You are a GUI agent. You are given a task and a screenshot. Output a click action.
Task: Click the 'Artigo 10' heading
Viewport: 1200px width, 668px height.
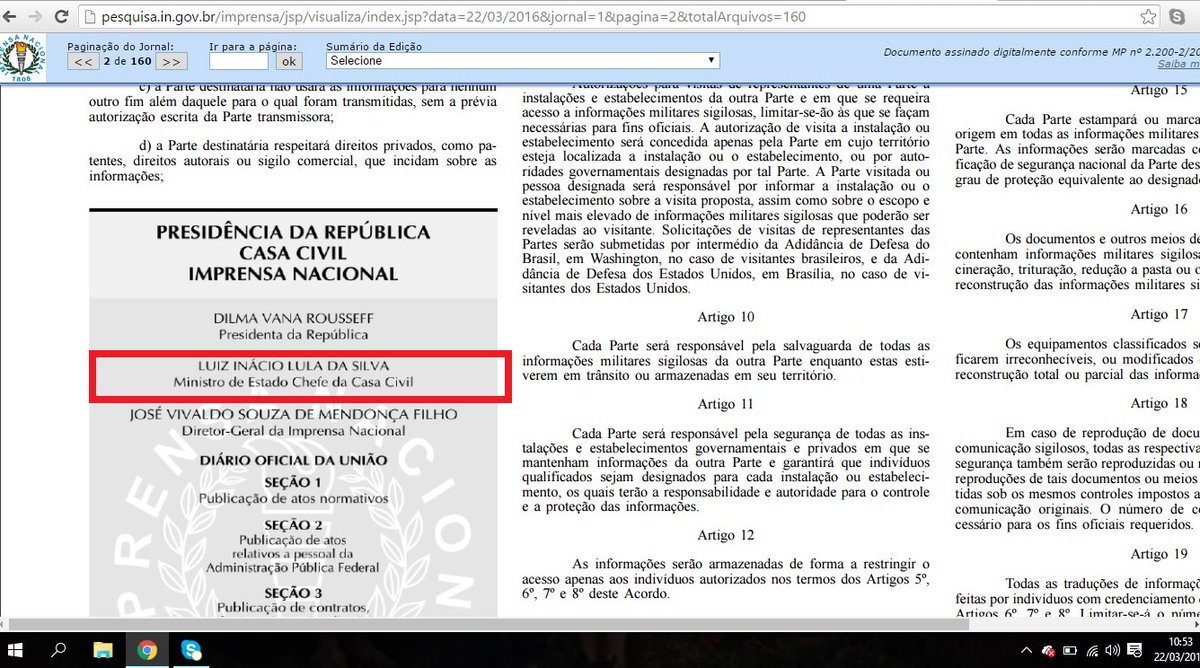click(x=726, y=317)
